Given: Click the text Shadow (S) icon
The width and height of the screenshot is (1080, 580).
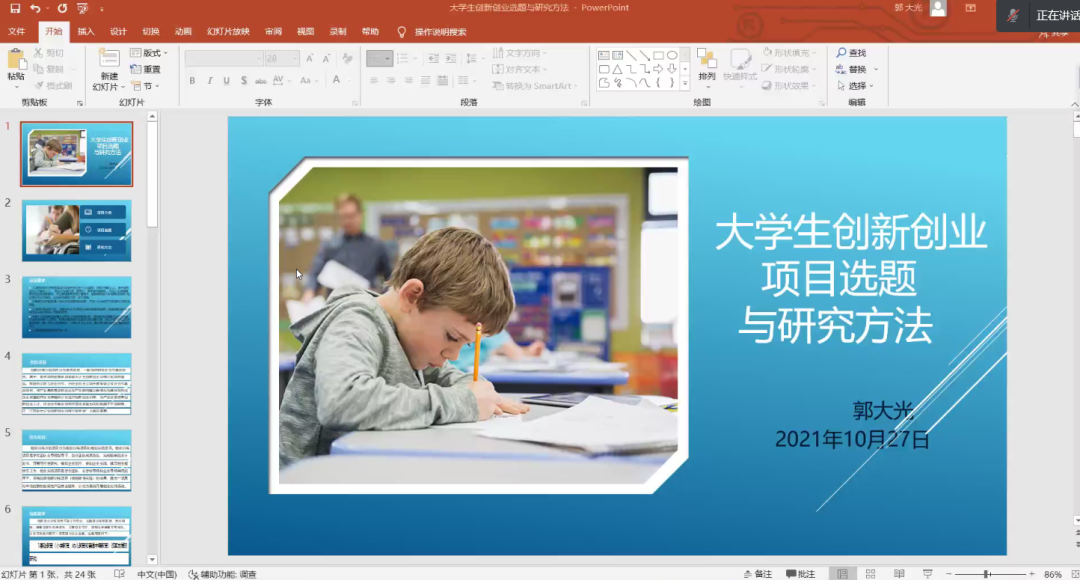Looking at the screenshot, I should pyautogui.click(x=244, y=81).
